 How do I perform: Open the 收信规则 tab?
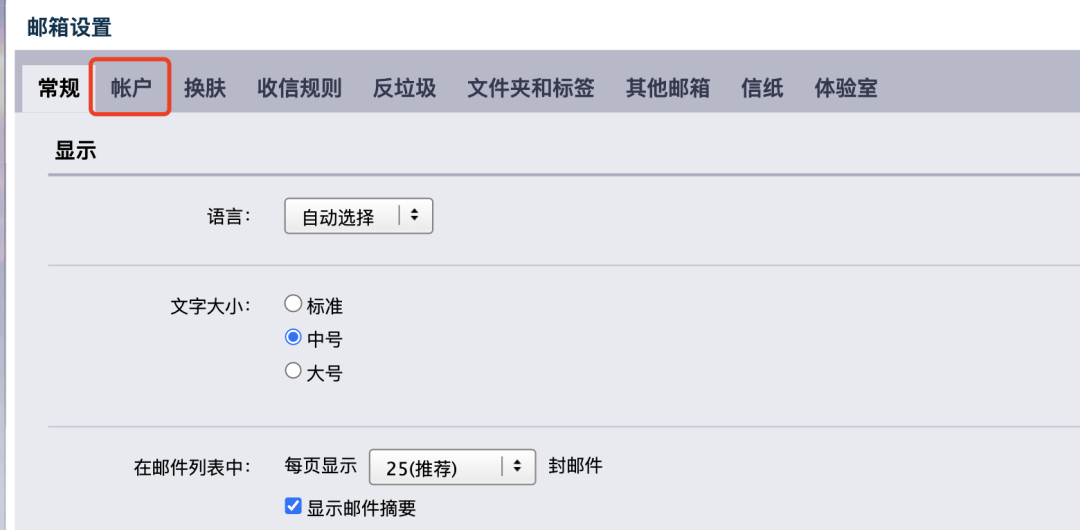coord(299,88)
